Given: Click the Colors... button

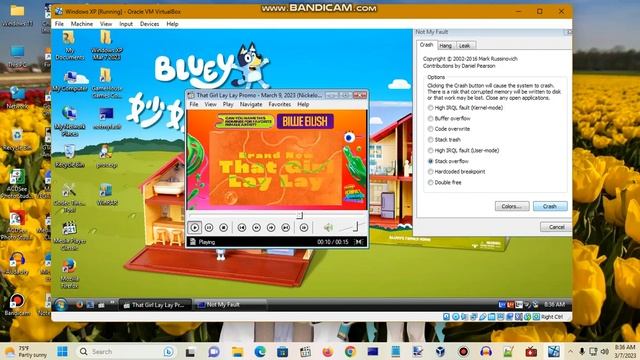Looking at the screenshot, I should click(x=512, y=206).
